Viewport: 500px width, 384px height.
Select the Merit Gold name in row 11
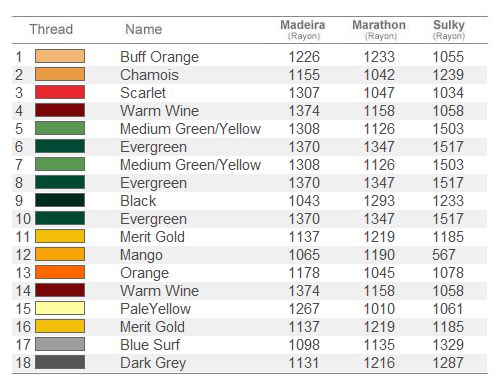pyautogui.click(x=152, y=237)
